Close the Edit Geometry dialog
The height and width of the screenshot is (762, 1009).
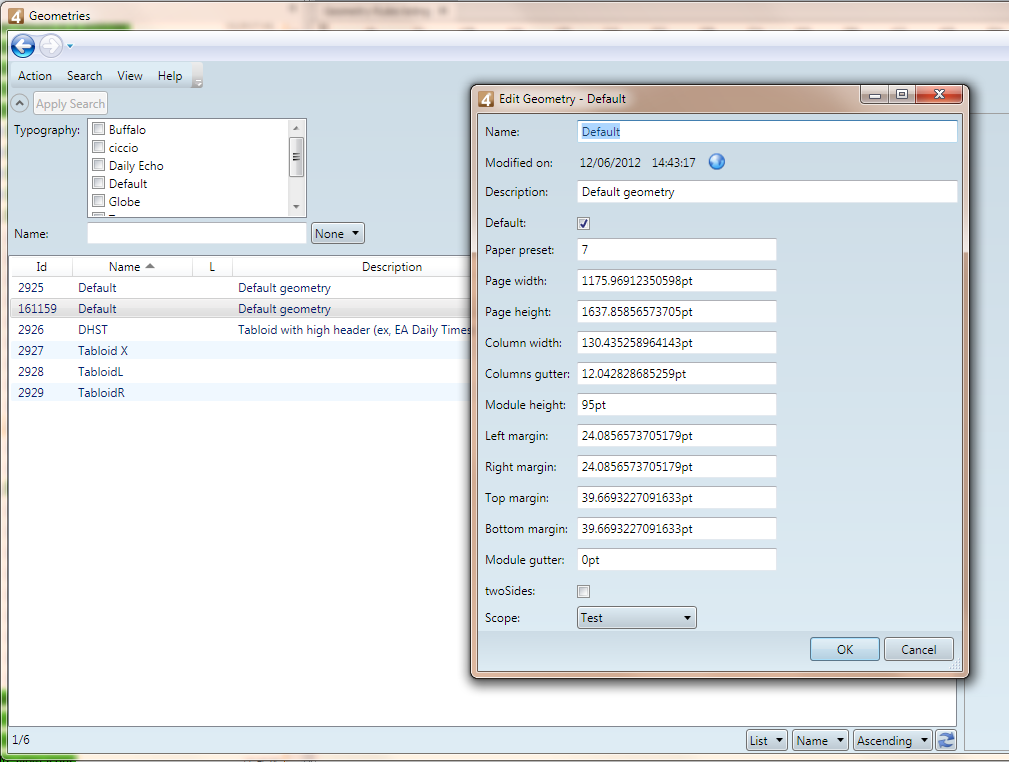(939, 94)
